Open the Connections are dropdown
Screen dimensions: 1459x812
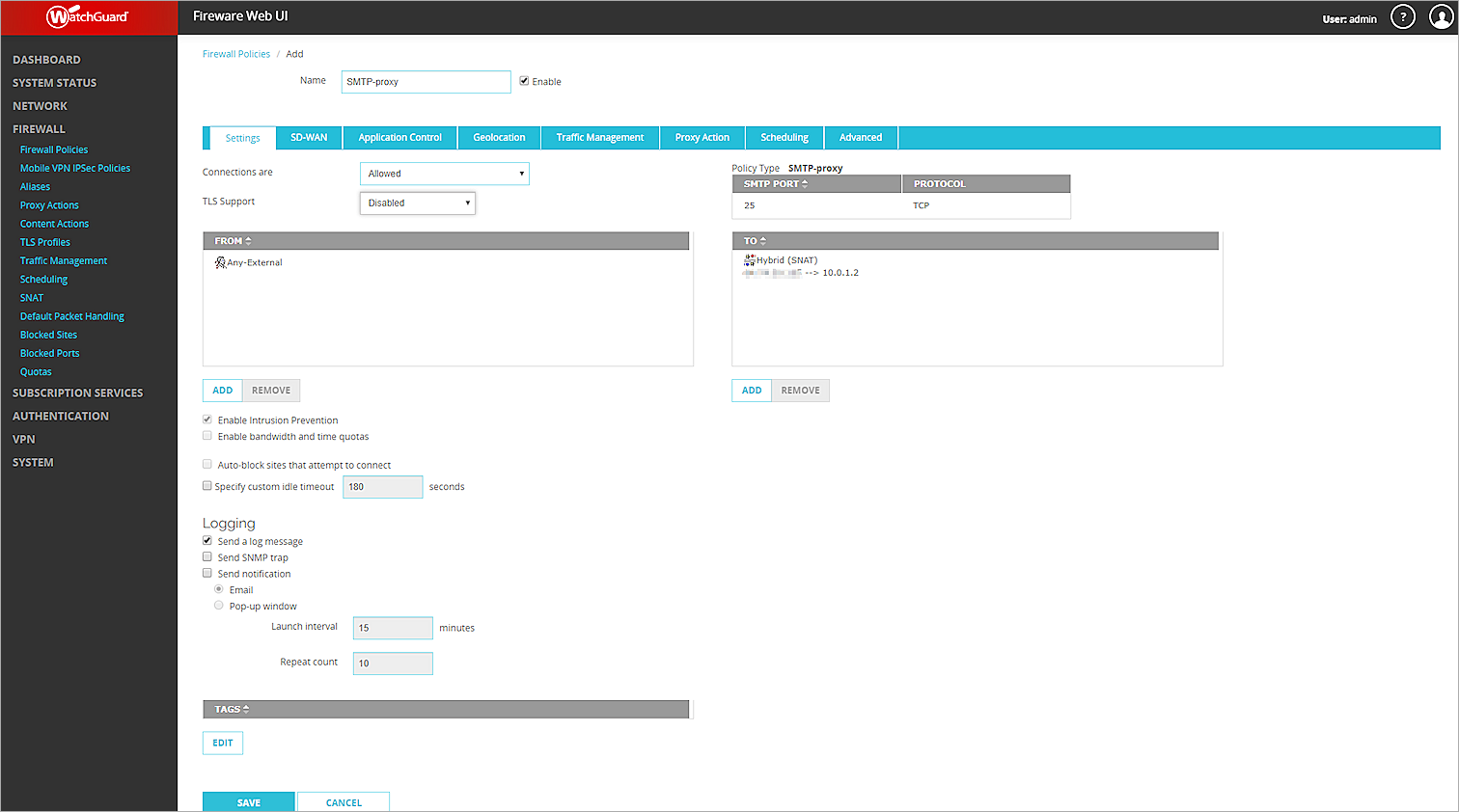click(444, 174)
